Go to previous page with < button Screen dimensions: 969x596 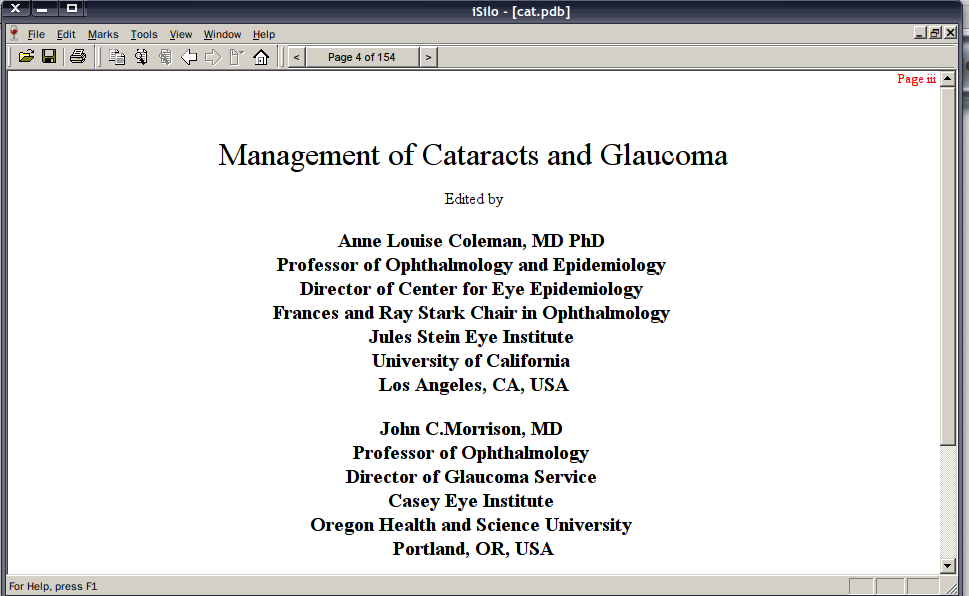coord(297,57)
